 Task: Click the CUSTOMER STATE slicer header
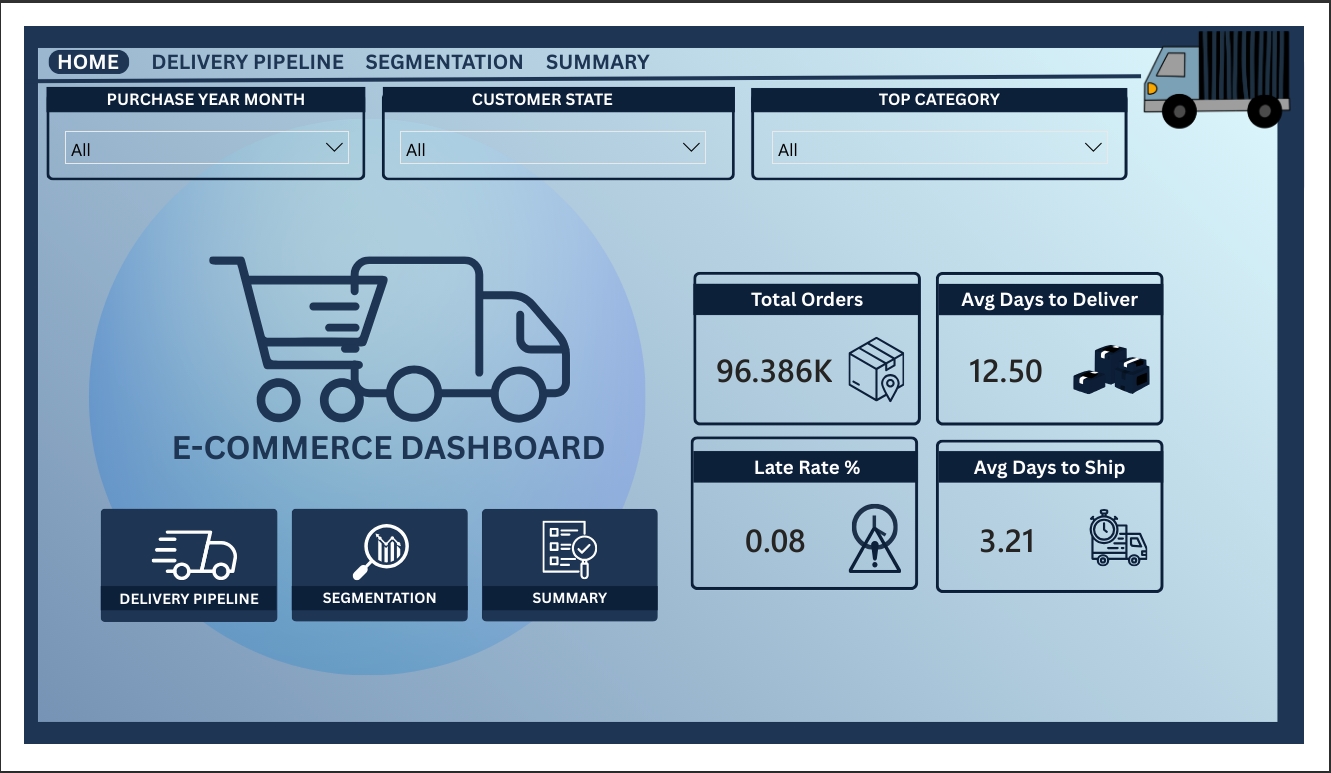[559, 99]
